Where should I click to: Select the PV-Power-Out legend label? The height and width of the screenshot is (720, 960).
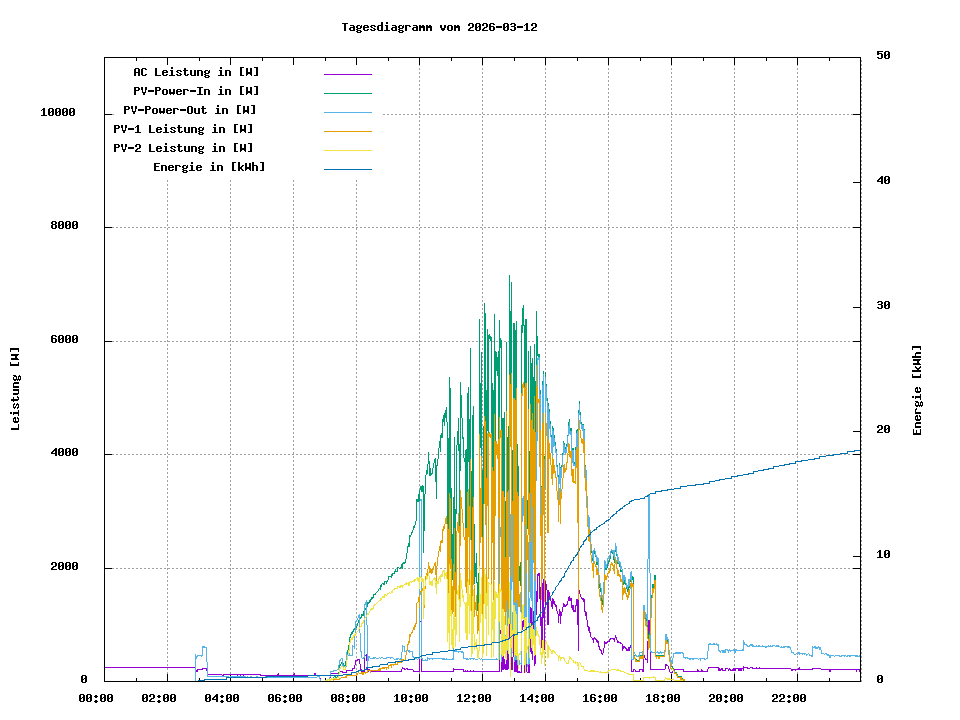[x=190, y=110]
